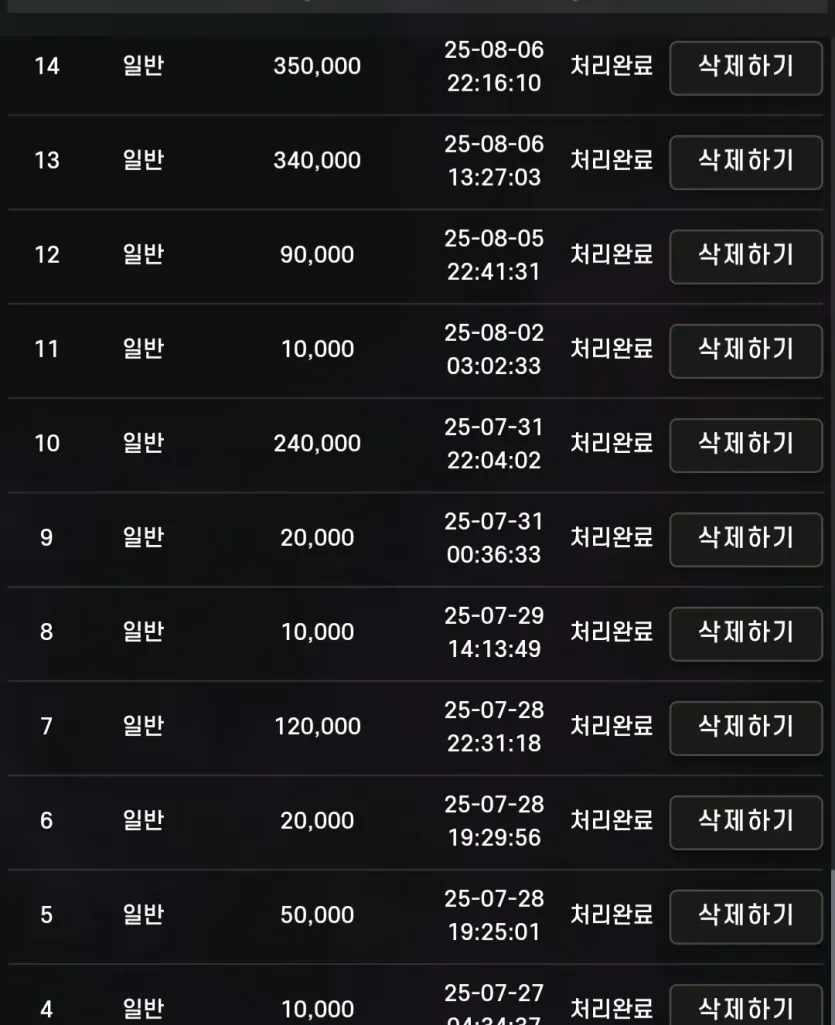Select the 350,000 amount cell
Screen dimensions: 835x1025
[x=317, y=66]
